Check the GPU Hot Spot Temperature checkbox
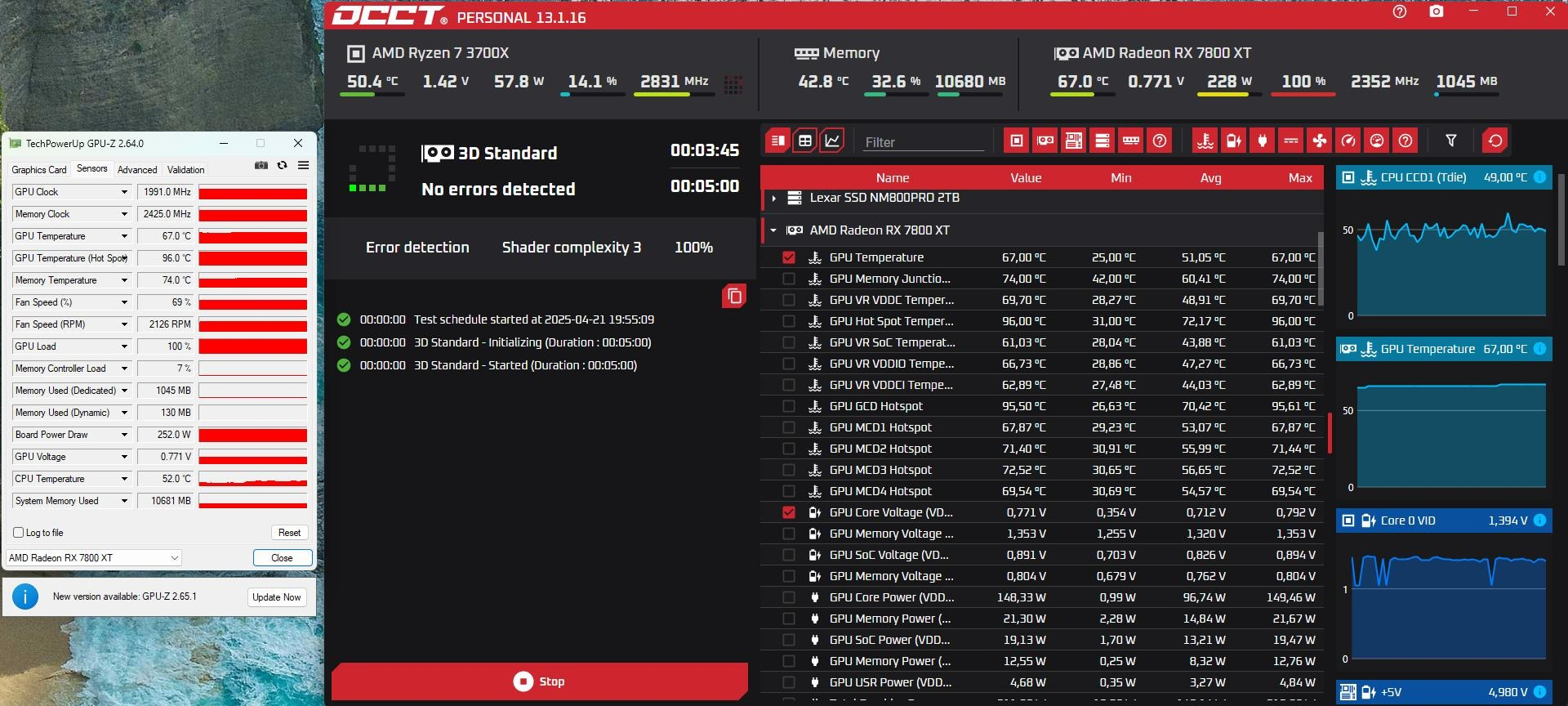 point(788,321)
